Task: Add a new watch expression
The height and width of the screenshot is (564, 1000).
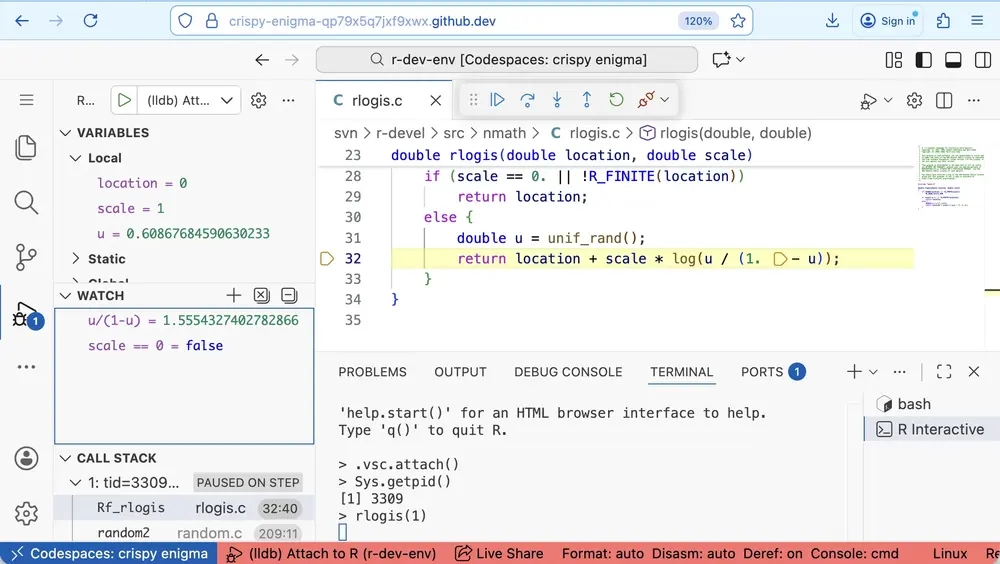Action: (x=233, y=295)
